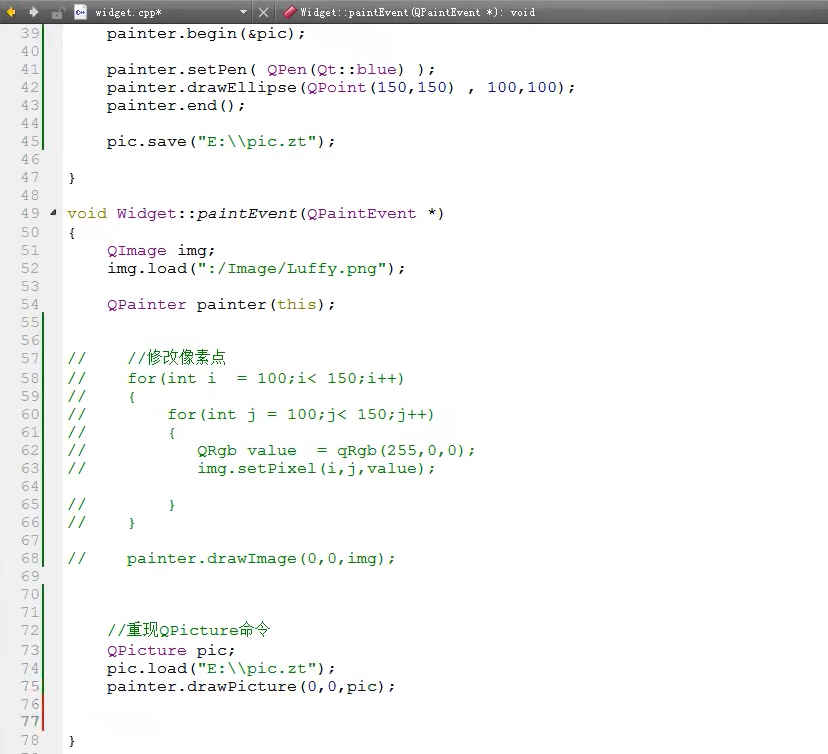The width and height of the screenshot is (828, 754).
Task: Click on painter.begin(&pic); code line
Action: pyautogui.click(x=206, y=34)
